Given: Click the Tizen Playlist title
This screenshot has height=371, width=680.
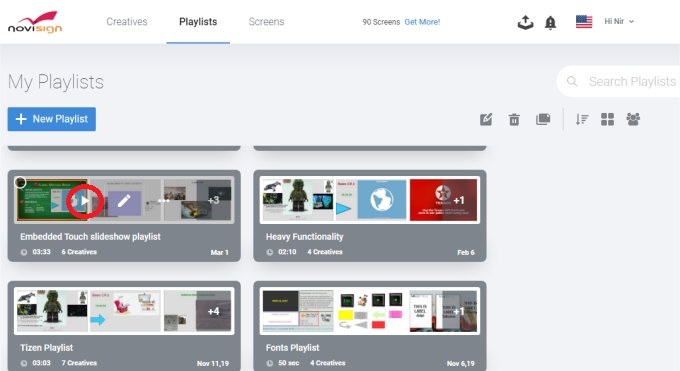Looking at the screenshot, I should pos(46,348).
